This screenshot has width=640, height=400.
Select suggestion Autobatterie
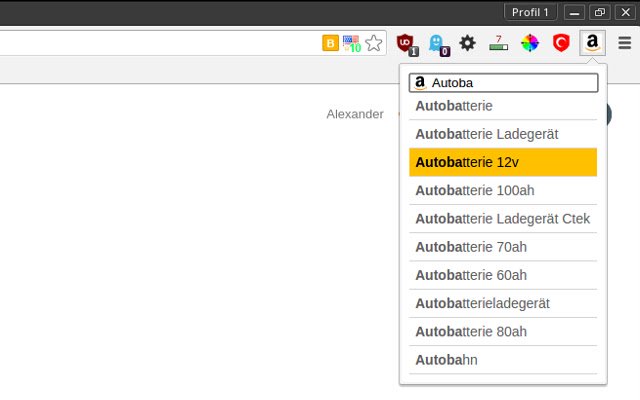tap(503, 106)
